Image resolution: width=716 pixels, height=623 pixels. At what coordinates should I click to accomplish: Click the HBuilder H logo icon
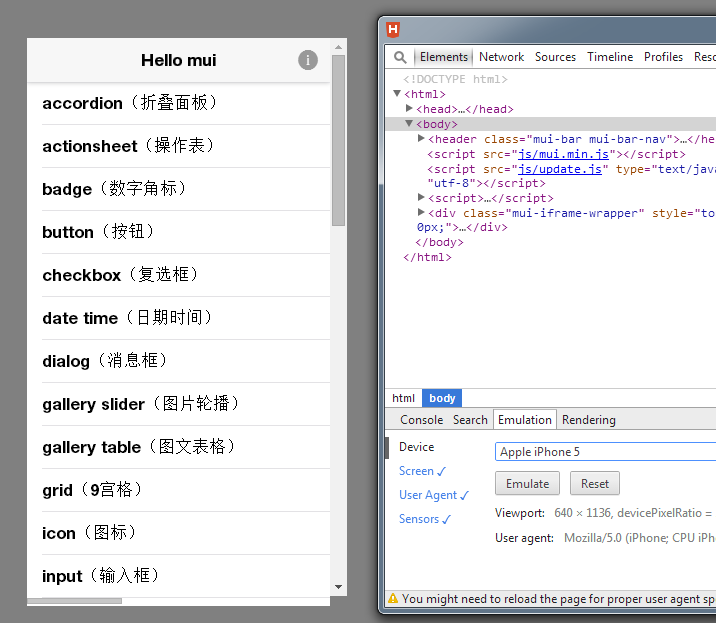point(393,30)
